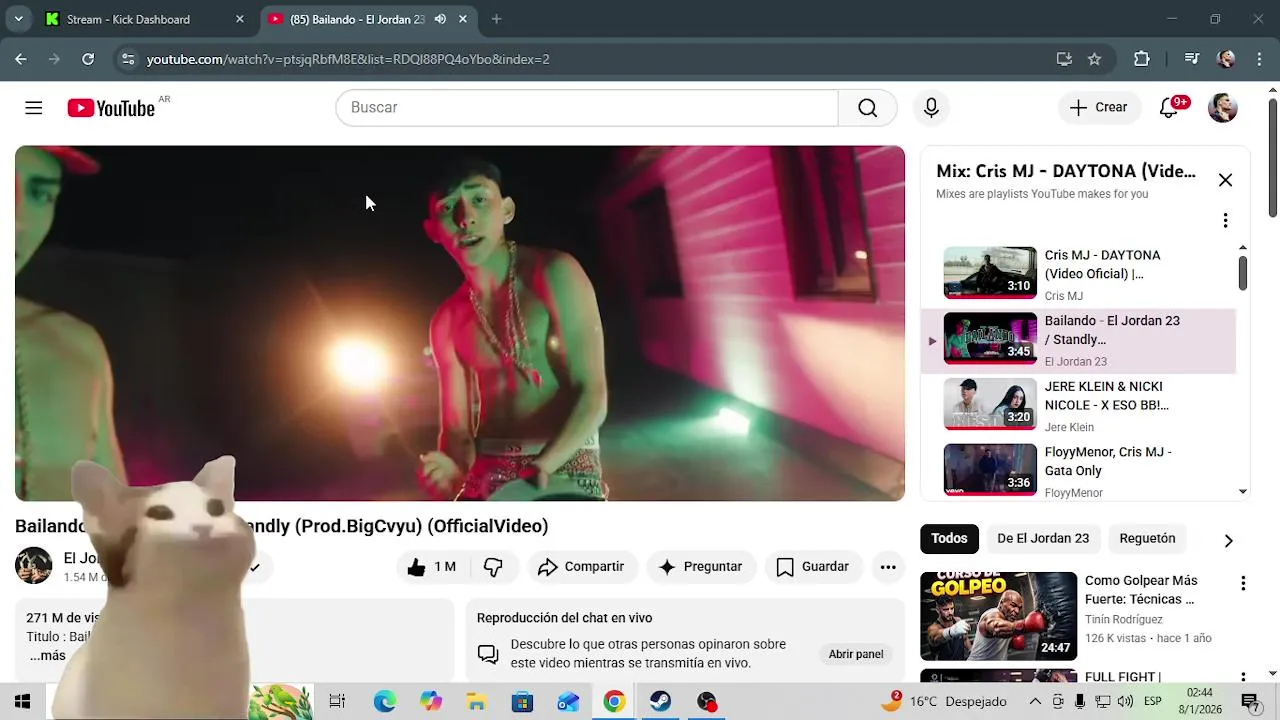Show hidden system tray icons
1280x720 pixels.
click(1035, 702)
